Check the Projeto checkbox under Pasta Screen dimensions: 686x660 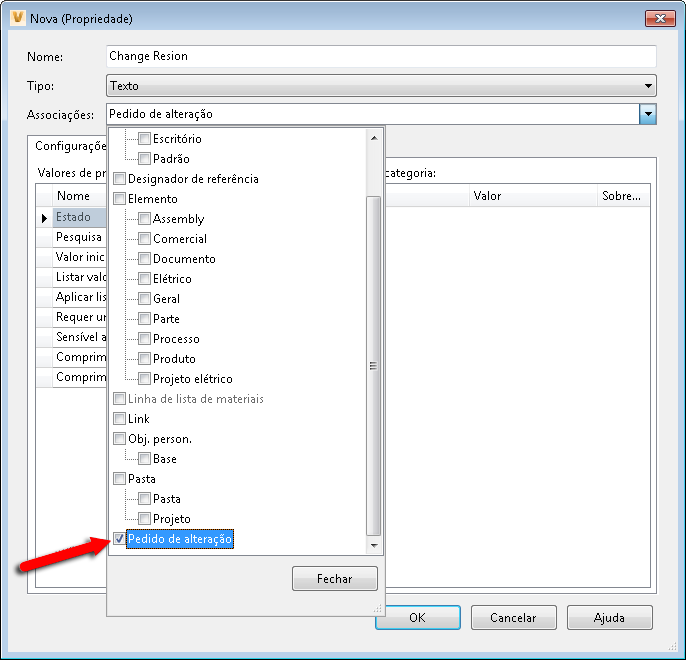(x=144, y=519)
